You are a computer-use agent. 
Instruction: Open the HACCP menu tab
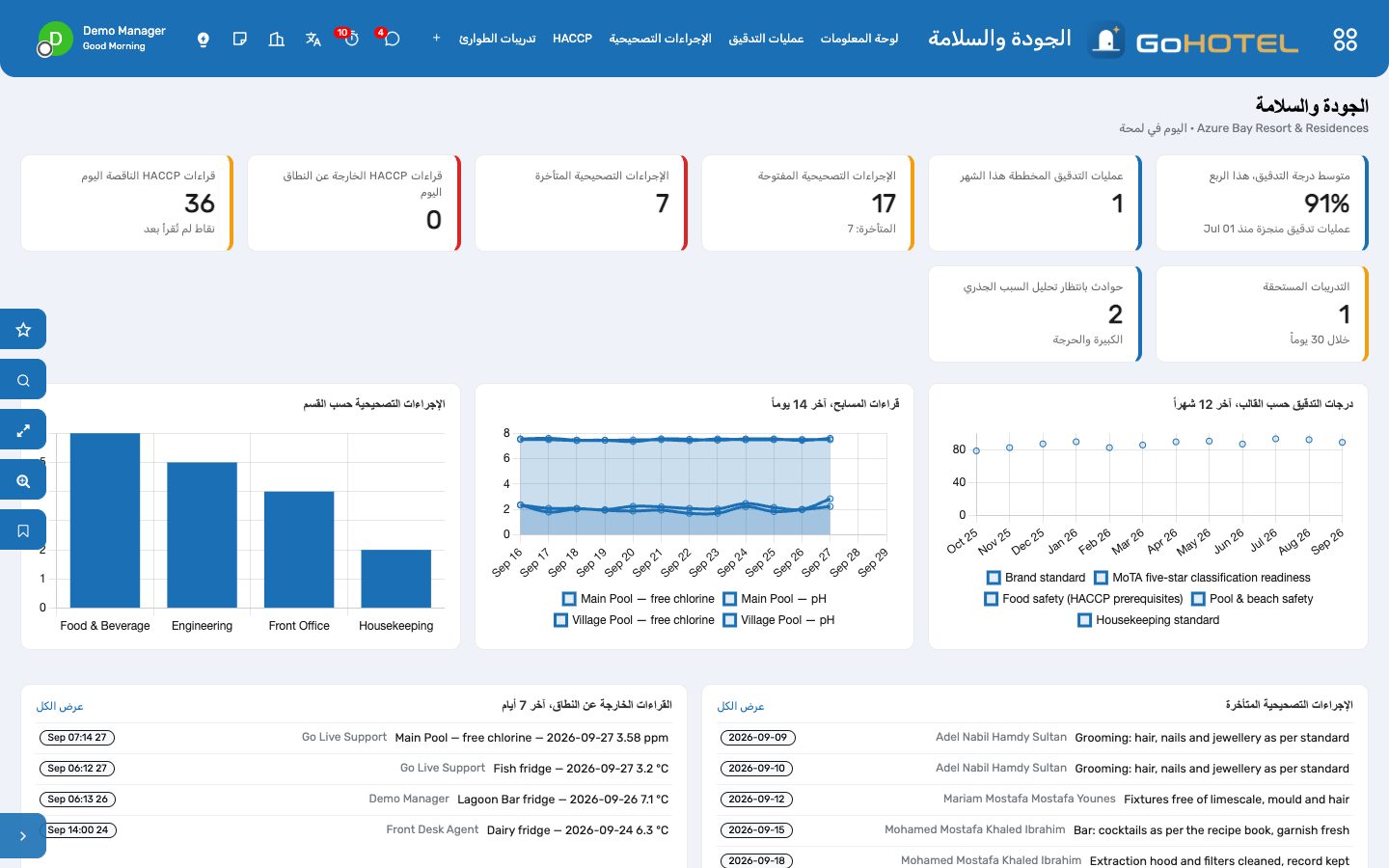[572, 39]
